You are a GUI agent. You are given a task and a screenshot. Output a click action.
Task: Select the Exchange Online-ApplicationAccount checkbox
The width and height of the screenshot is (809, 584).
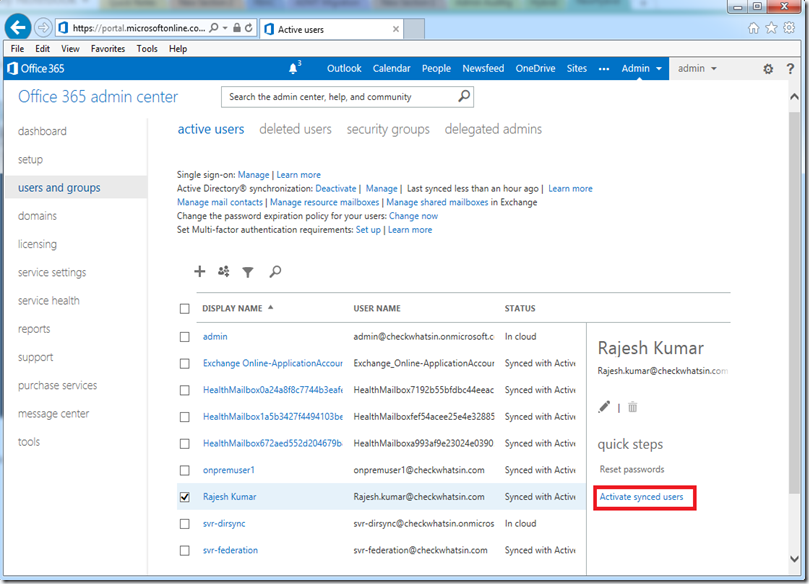(185, 364)
